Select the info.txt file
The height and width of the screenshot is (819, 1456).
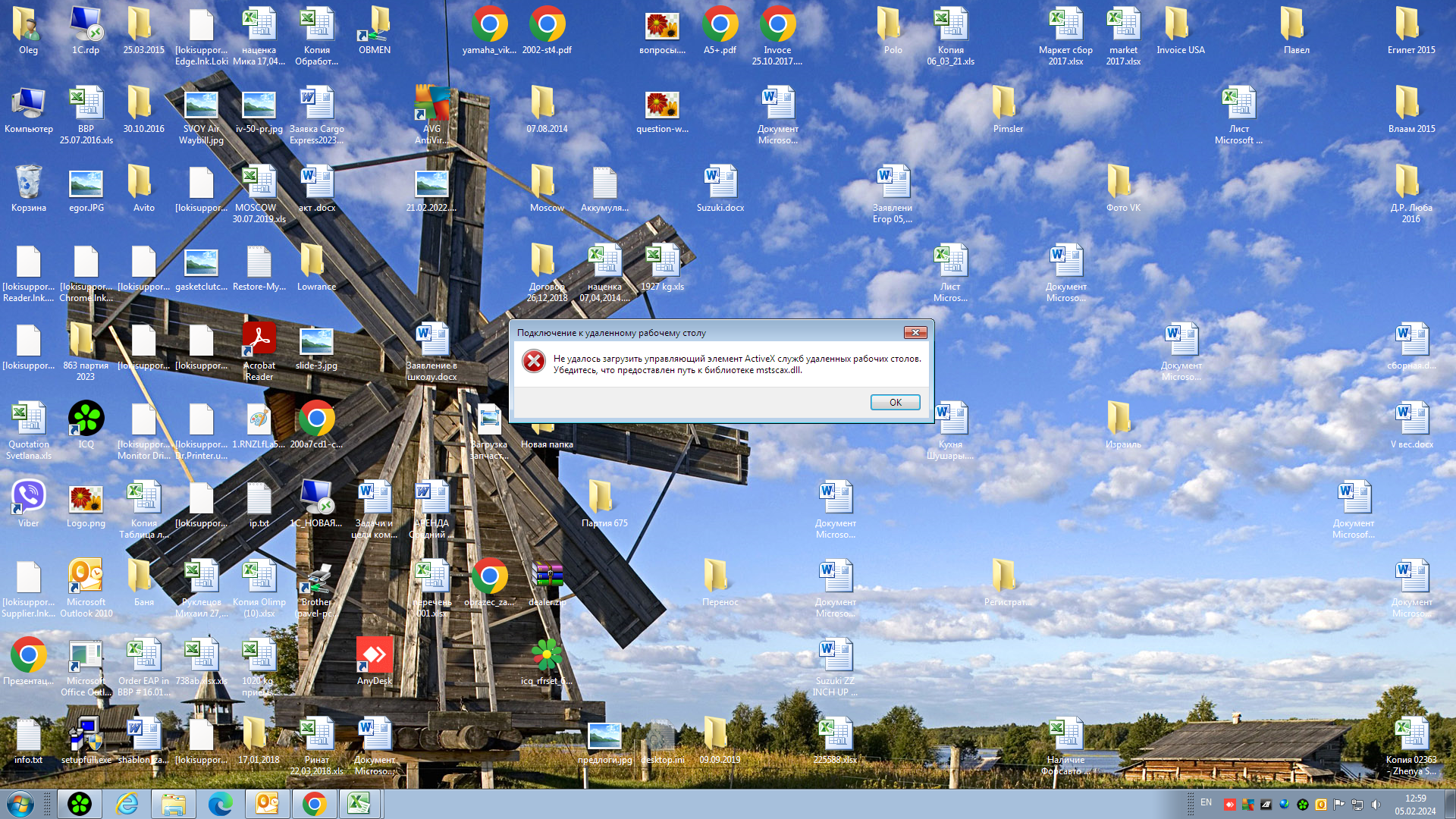point(29,740)
